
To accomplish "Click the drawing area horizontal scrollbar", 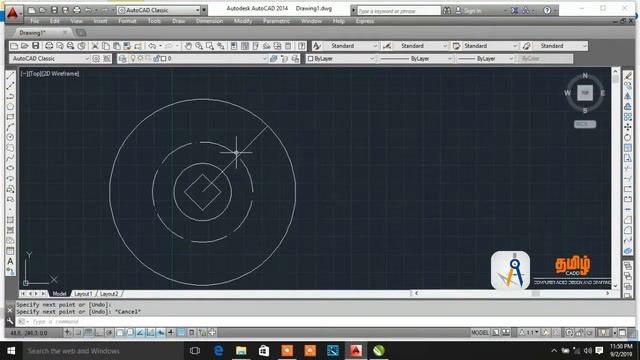I will tap(512, 293).
